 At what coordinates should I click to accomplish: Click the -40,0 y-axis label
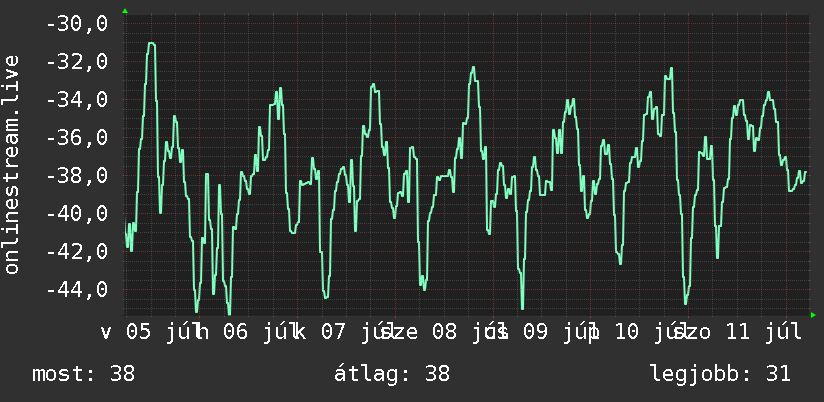tap(77, 214)
